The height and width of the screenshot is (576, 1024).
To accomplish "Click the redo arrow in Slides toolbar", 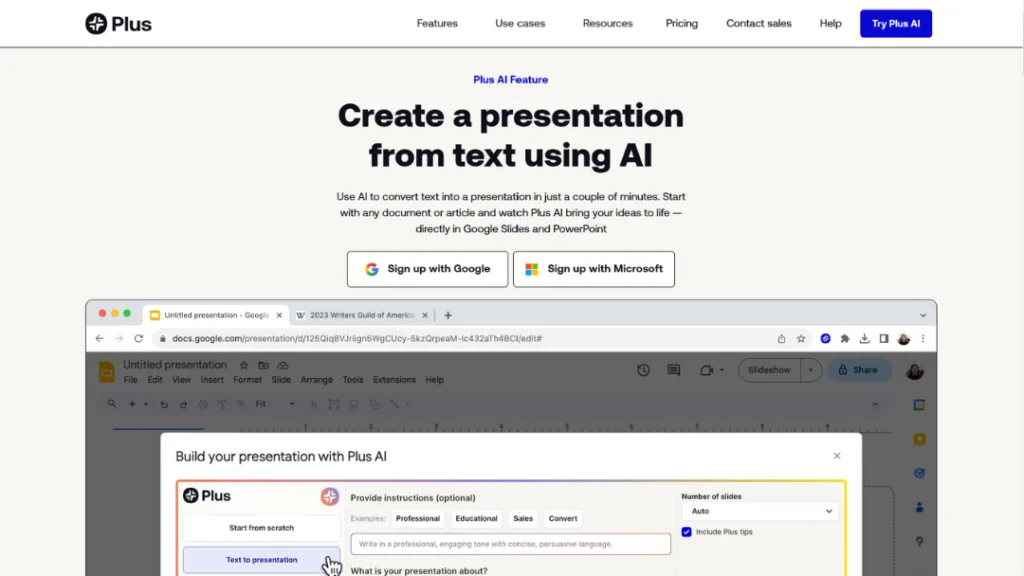I will (184, 405).
